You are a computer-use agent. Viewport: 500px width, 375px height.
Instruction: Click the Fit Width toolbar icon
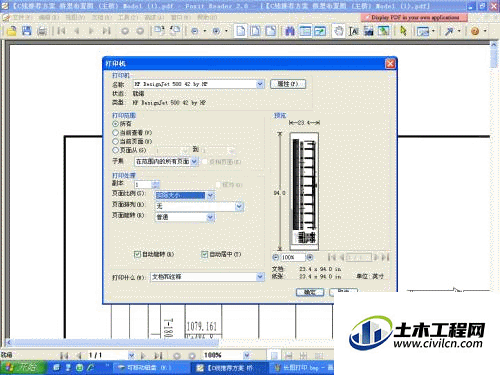click(271, 31)
